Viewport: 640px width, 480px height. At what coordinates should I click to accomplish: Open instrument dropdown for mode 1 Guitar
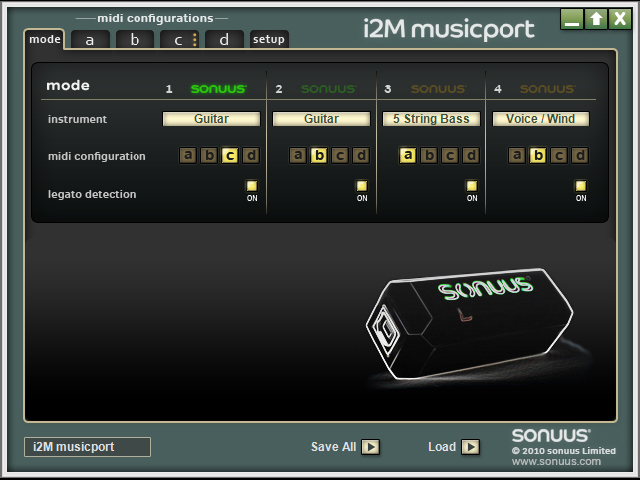211,119
